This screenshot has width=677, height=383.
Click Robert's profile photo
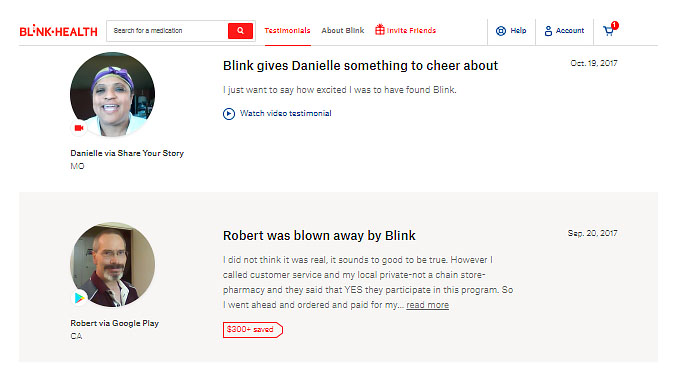[112, 265]
